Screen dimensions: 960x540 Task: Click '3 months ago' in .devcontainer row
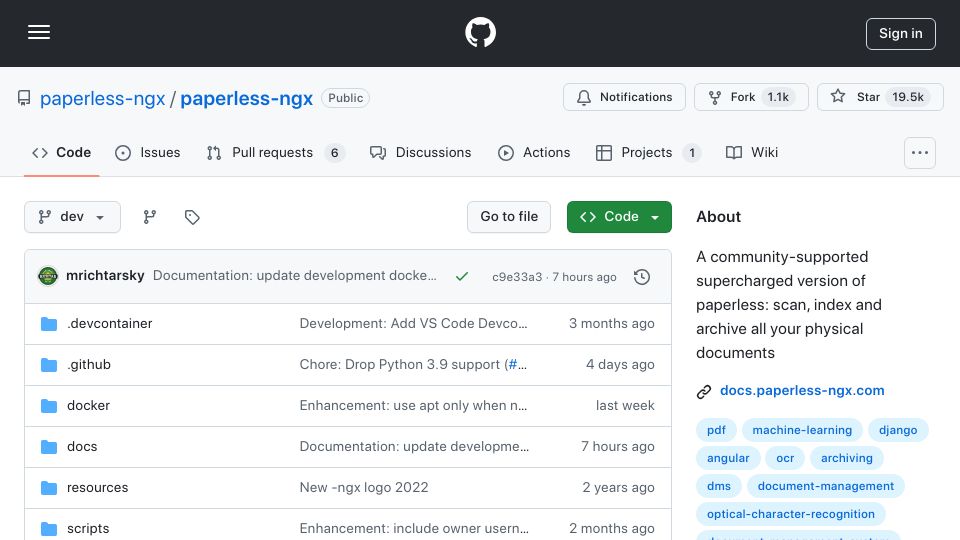point(612,323)
